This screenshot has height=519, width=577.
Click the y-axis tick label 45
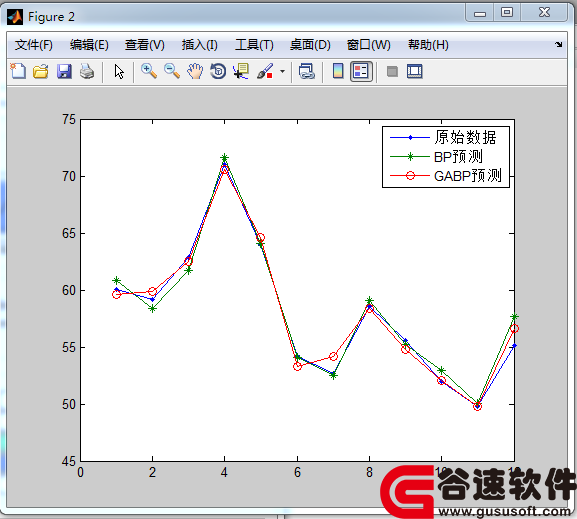click(69, 461)
